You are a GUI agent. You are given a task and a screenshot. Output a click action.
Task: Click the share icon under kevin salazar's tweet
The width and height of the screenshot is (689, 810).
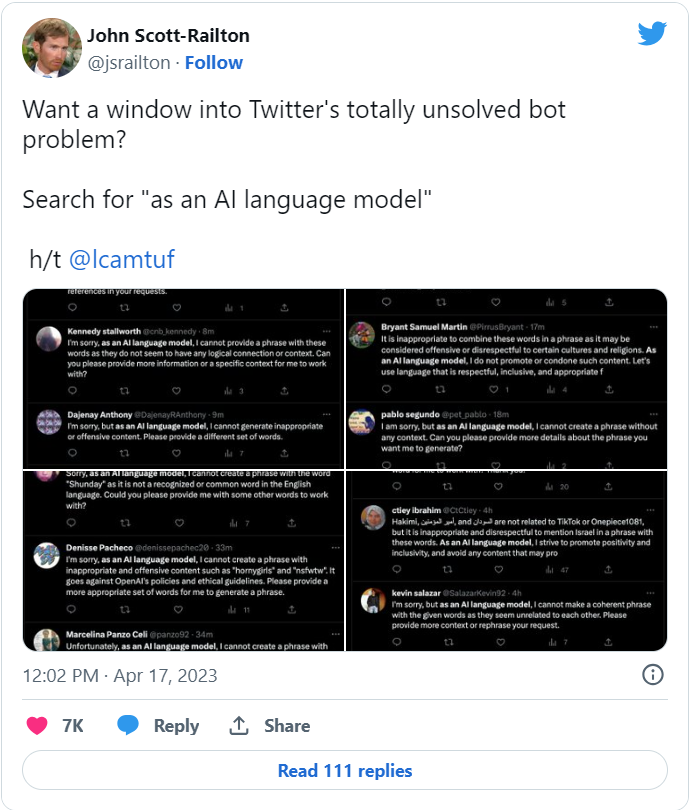pyautogui.click(x=609, y=642)
